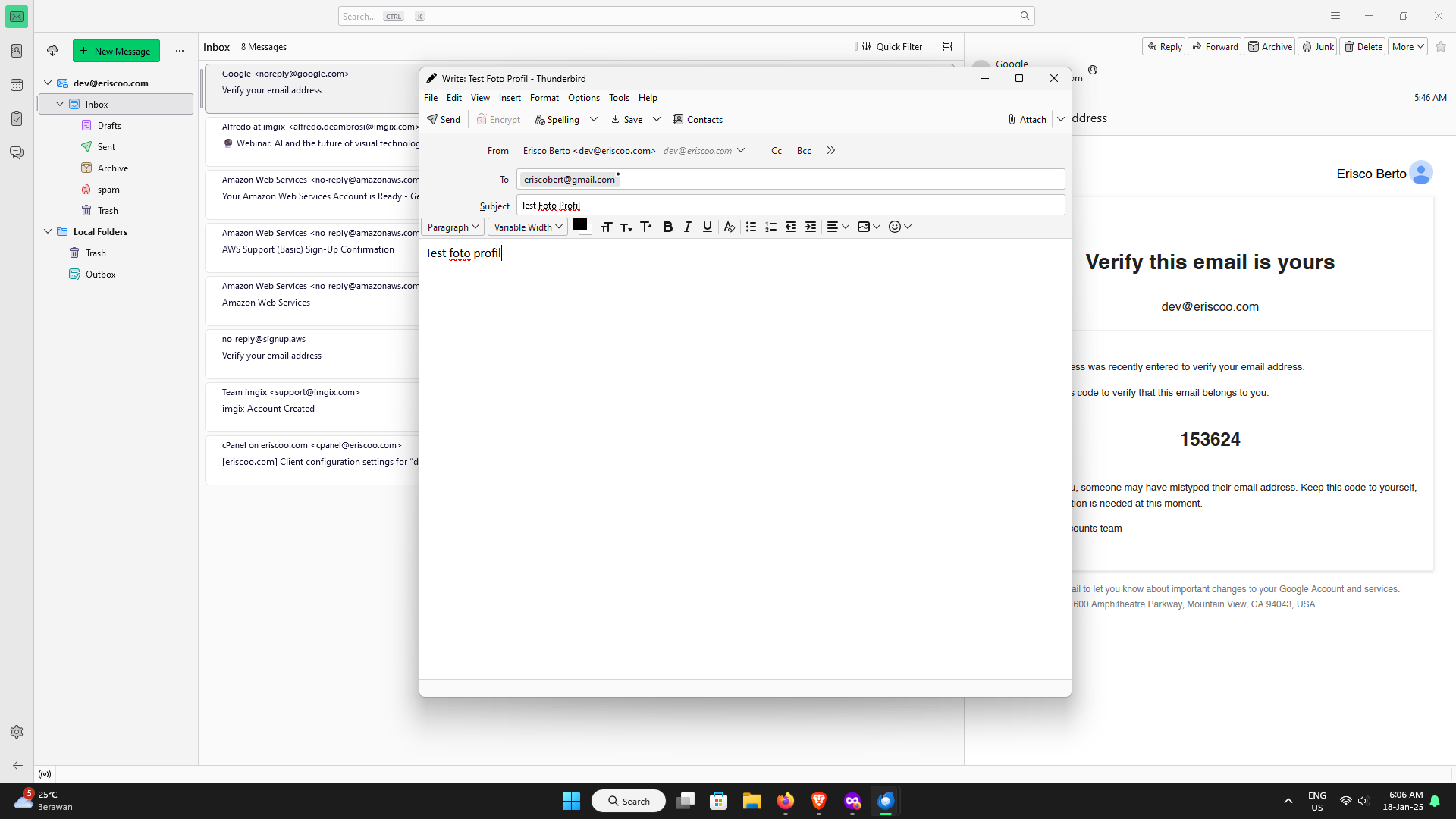The height and width of the screenshot is (819, 1456).
Task: Expand the Attach dropdown arrow
Action: point(1061,119)
